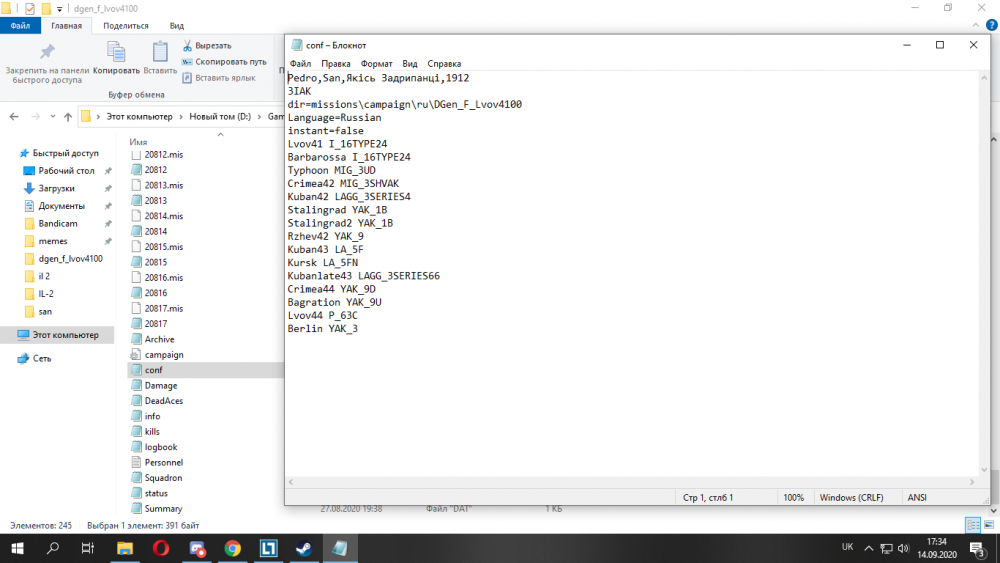Switch to Главная ribbon tab
This screenshot has width=1000, height=563.
pyautogui.click(x=66, y=26)
